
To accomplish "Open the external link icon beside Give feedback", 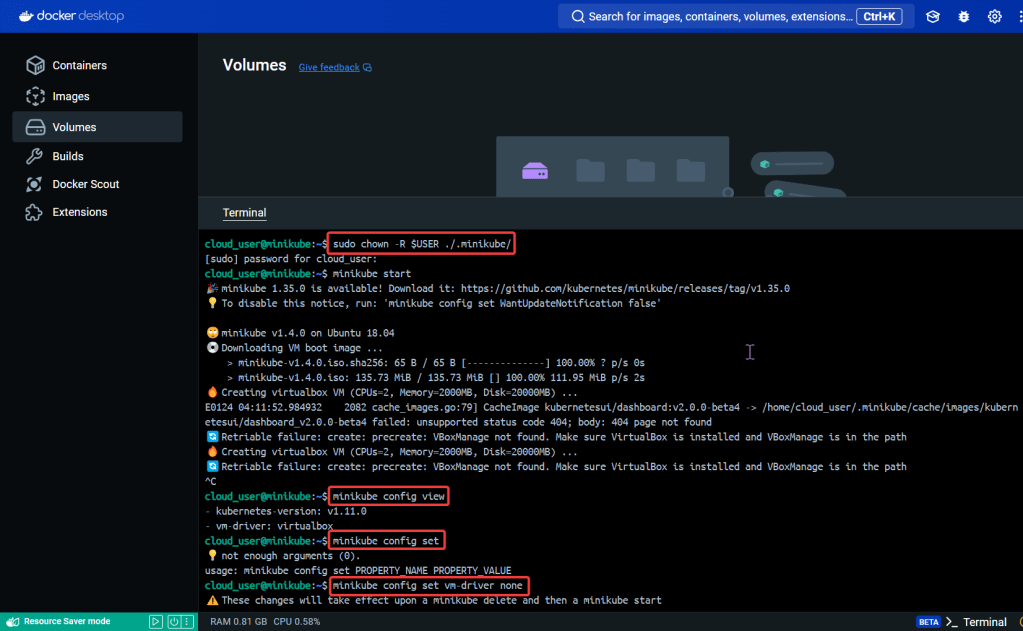I will coord(367,68).
